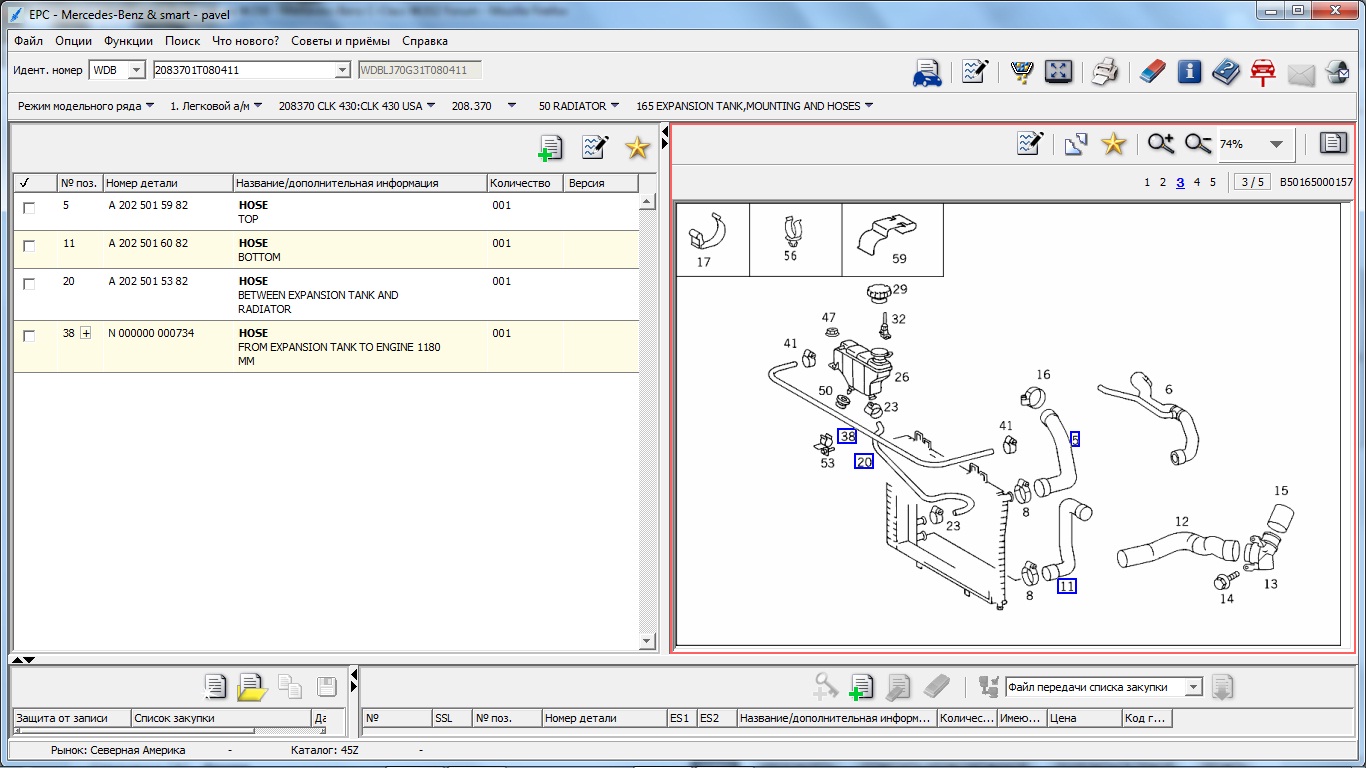
Task: Zoom out on the diagram
Action: [x=1198, y=144]
